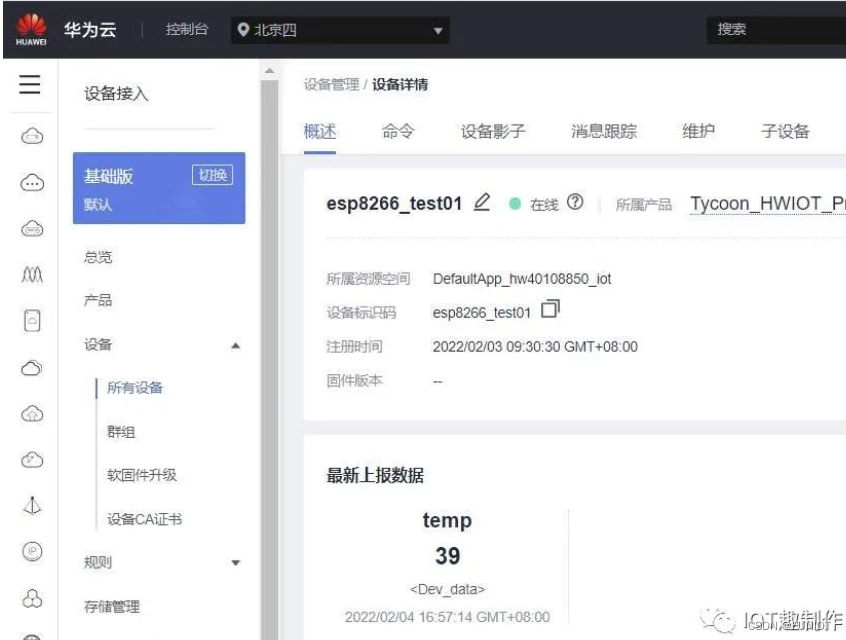
Task: Open 总览 in the sidebar
Action: (x=98, y=257)
